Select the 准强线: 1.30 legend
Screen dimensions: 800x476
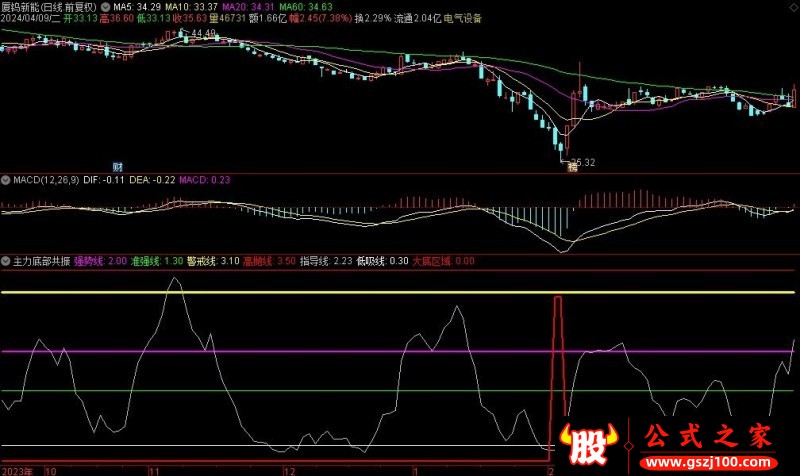click(157, 261)
